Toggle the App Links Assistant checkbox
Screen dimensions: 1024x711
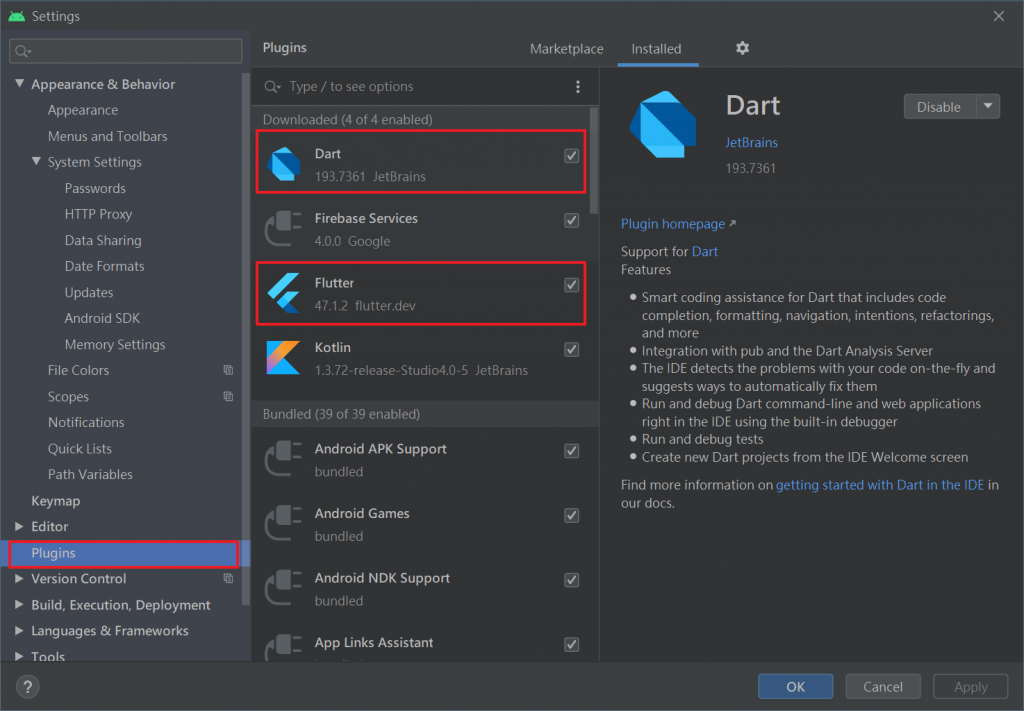[571, 644]
